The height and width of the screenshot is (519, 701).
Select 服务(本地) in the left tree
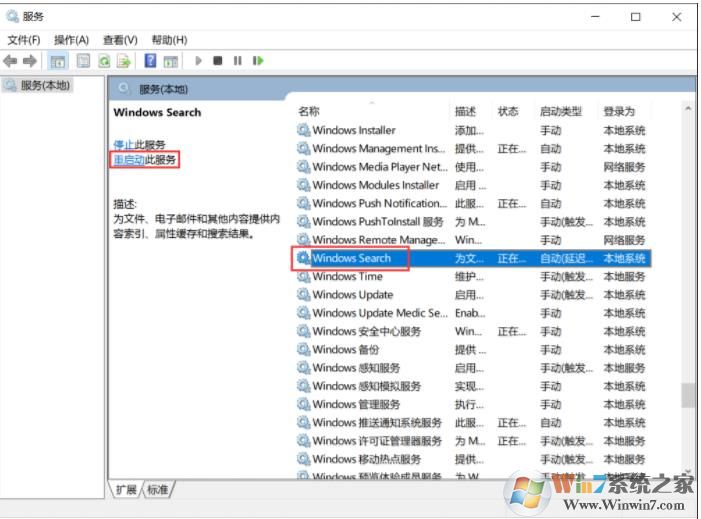[x=38, y=85]
